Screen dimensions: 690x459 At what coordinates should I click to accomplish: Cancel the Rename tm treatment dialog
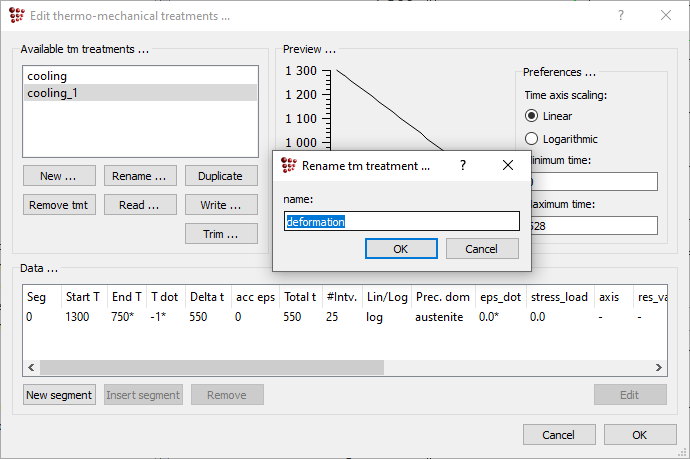pyautogui.click(x=482, y=248)
